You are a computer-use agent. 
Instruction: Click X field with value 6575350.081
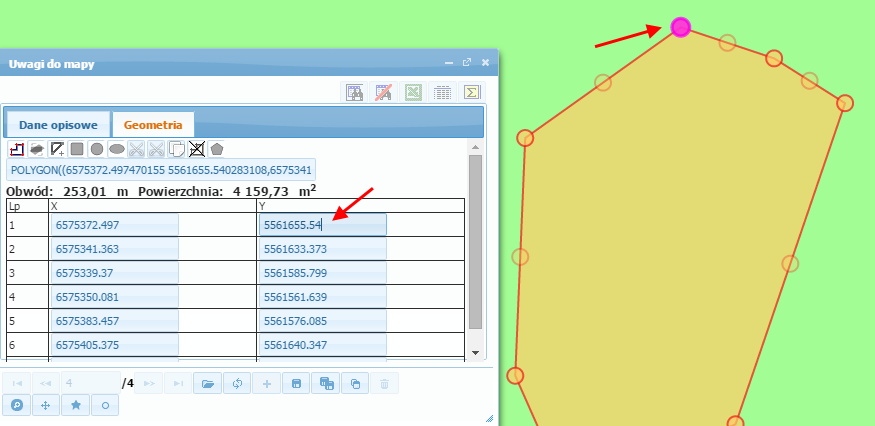(x=114, y=297)
